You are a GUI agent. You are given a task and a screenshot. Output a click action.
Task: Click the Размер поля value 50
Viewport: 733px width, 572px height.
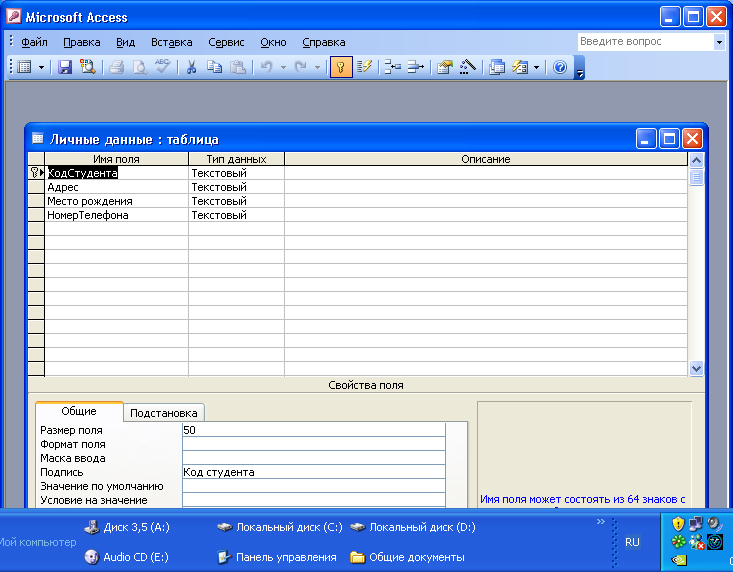pyautogui.click(x=314, y=430)
